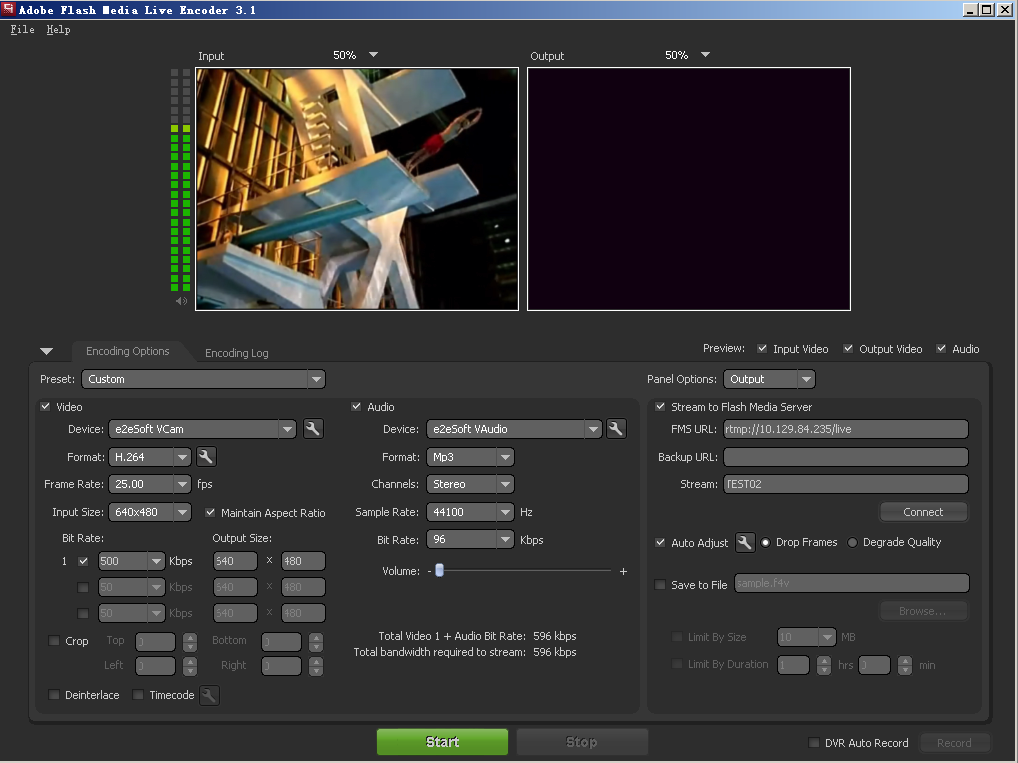Click the FMS URL field
1018x763 pixels.
pyautogui.click(x=846, y=429)
